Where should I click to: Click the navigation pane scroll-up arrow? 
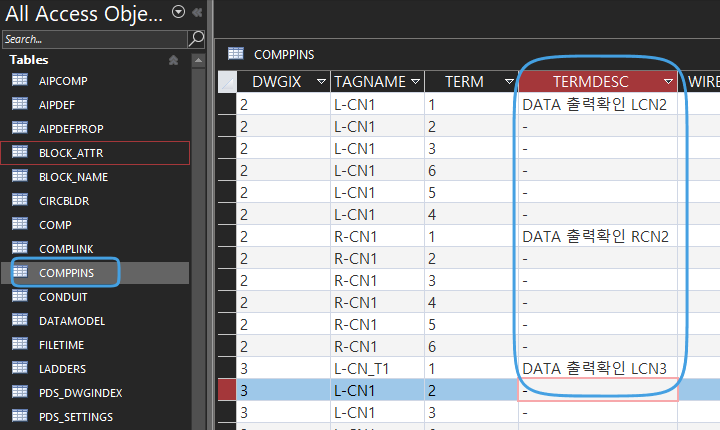point(198,61)
